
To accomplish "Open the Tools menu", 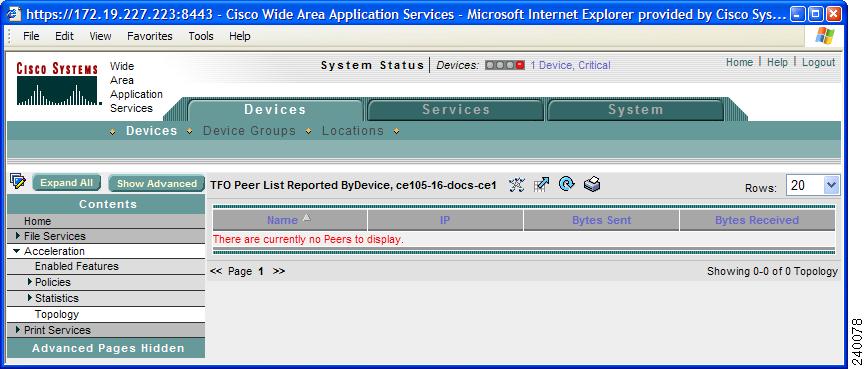I will pyautogui.click(x=201, y=36).
